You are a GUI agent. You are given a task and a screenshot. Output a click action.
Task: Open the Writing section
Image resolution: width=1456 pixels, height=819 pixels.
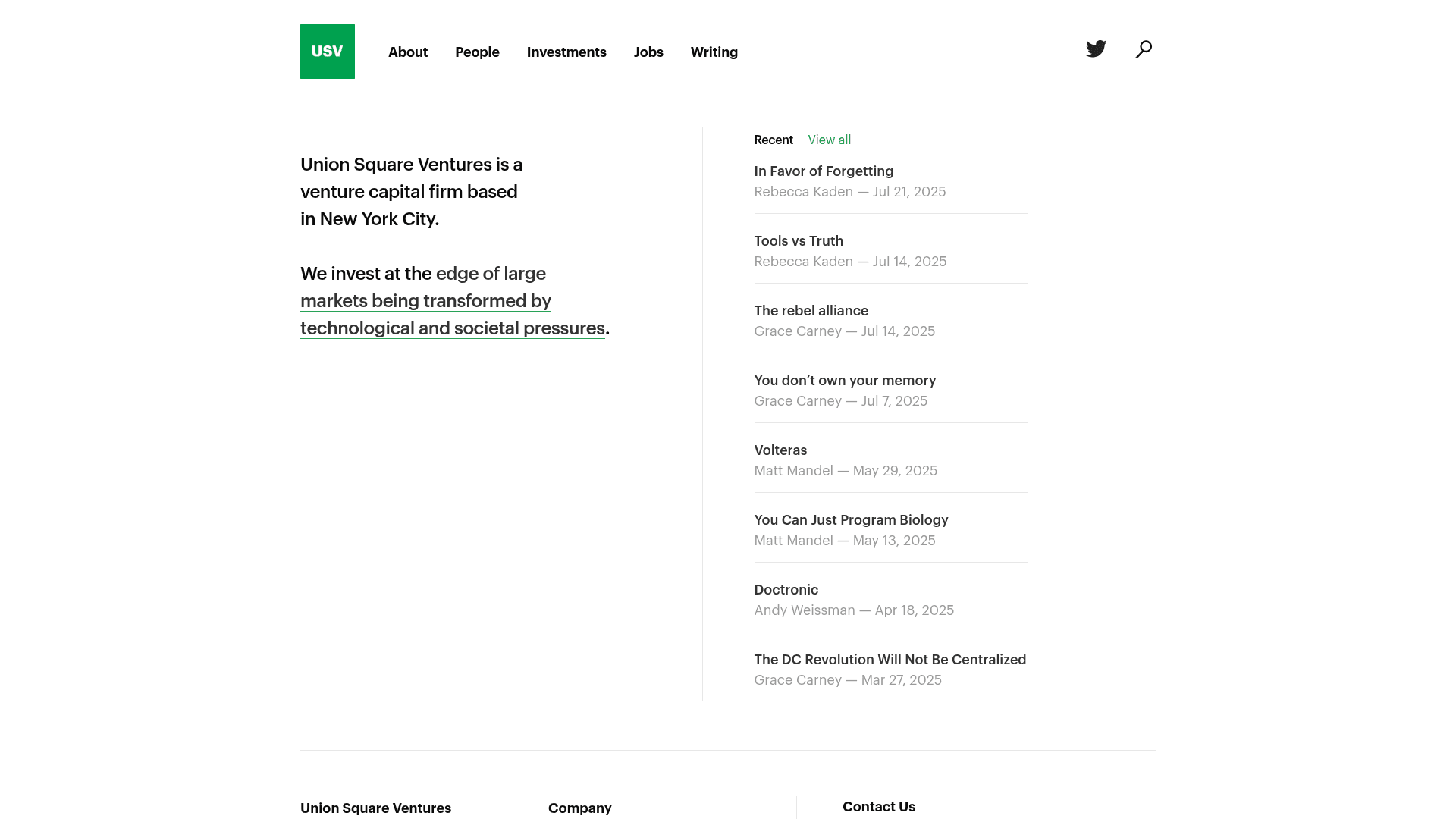[714, 52]
